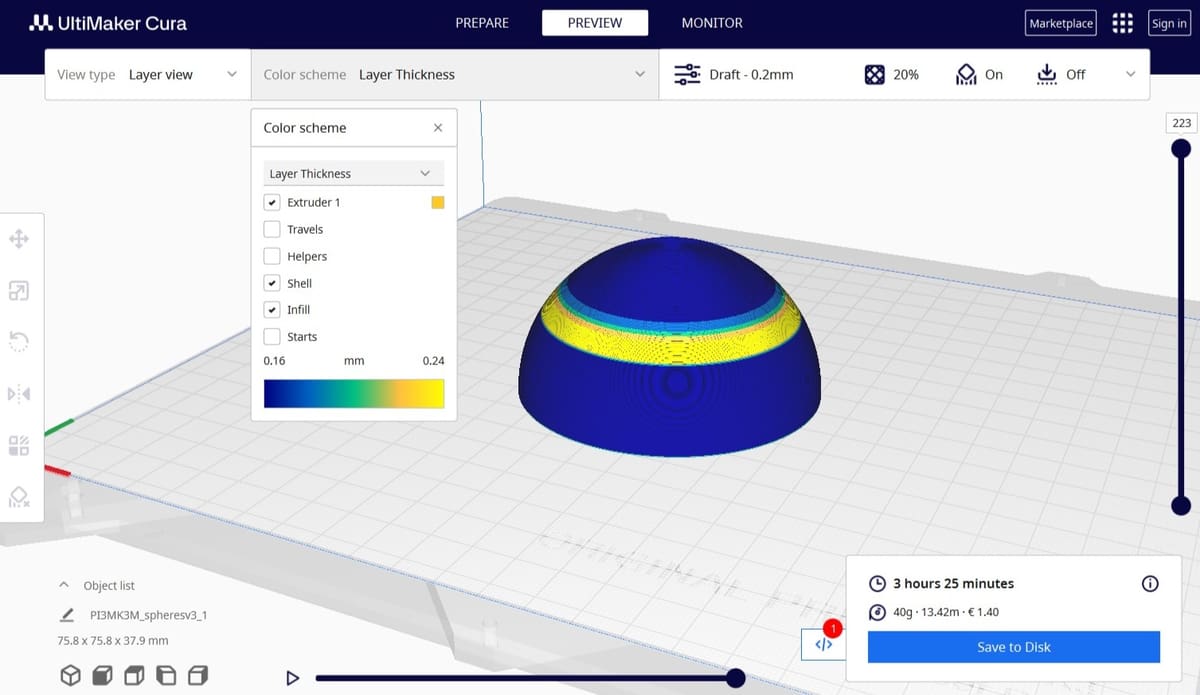The image size is (1200, 695).
Task: Click the red notification badge showing 1
Action: 833,628
